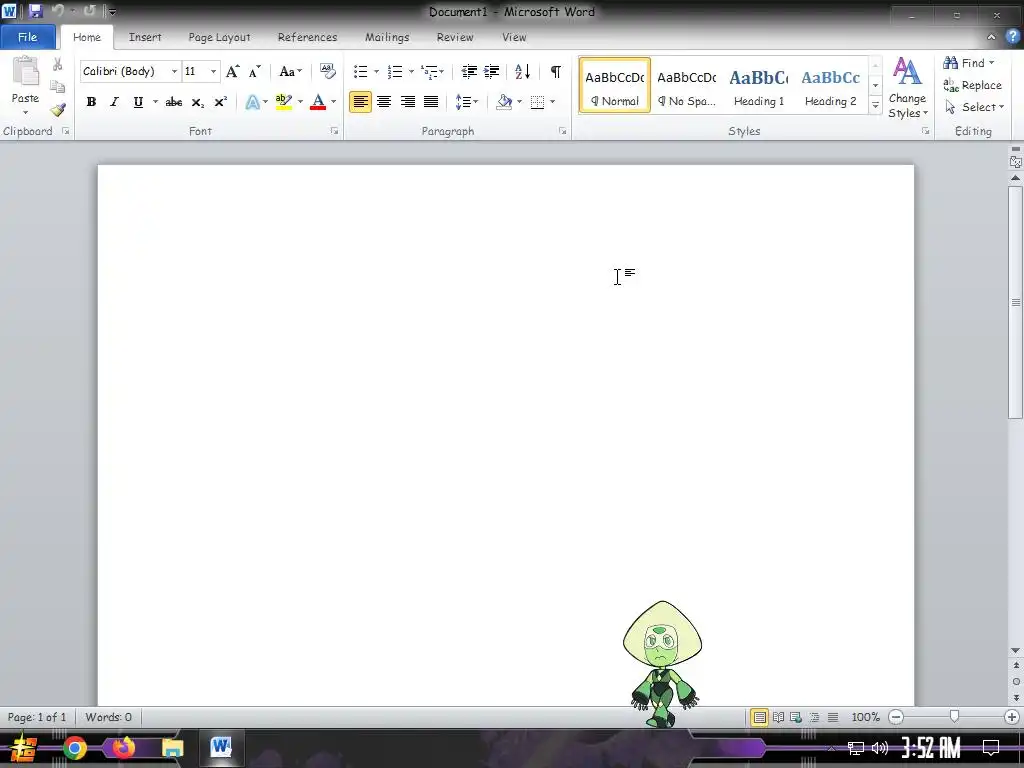
Task: Open the Bullets list dropdown arrow
Action: tap(376, 71)
